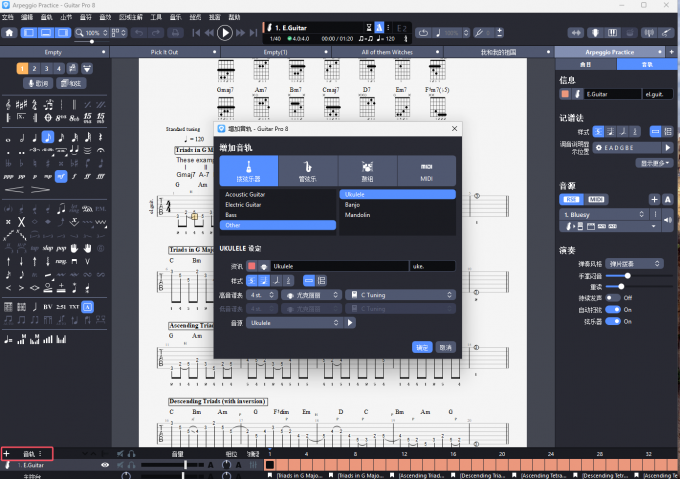Select the Drums category icon in dialog

tap(366, 170)
